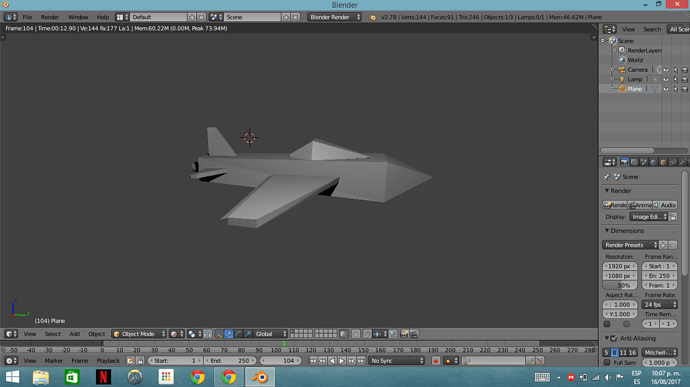Toggle visibility eye of Camera object

click(666, 70)
